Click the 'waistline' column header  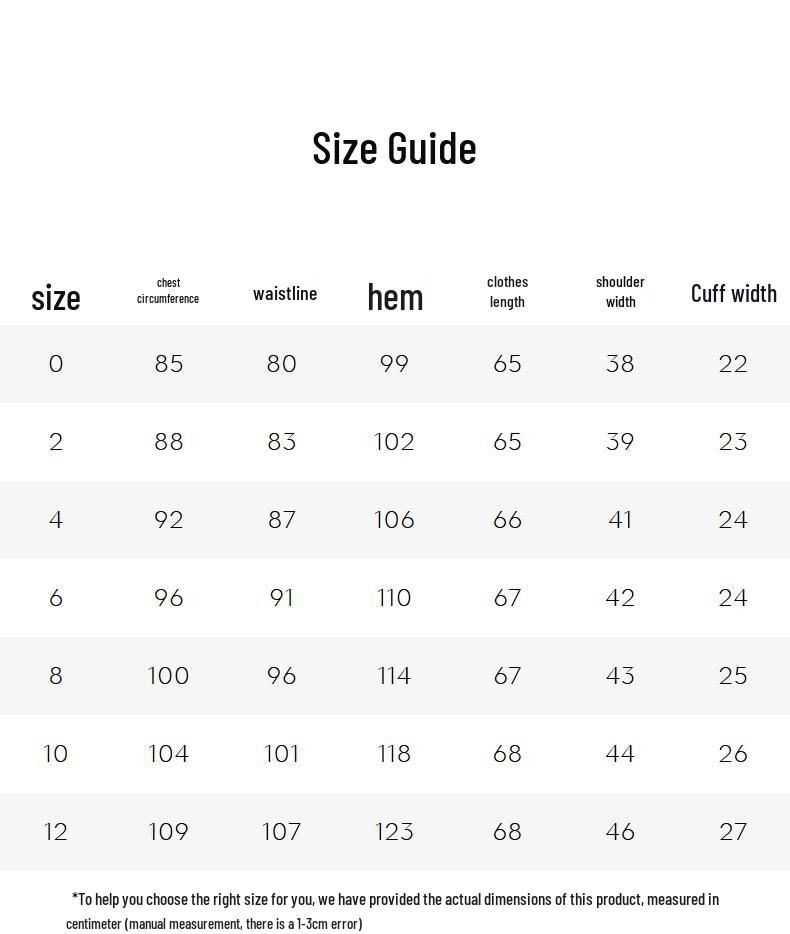(x=285, y=293)
